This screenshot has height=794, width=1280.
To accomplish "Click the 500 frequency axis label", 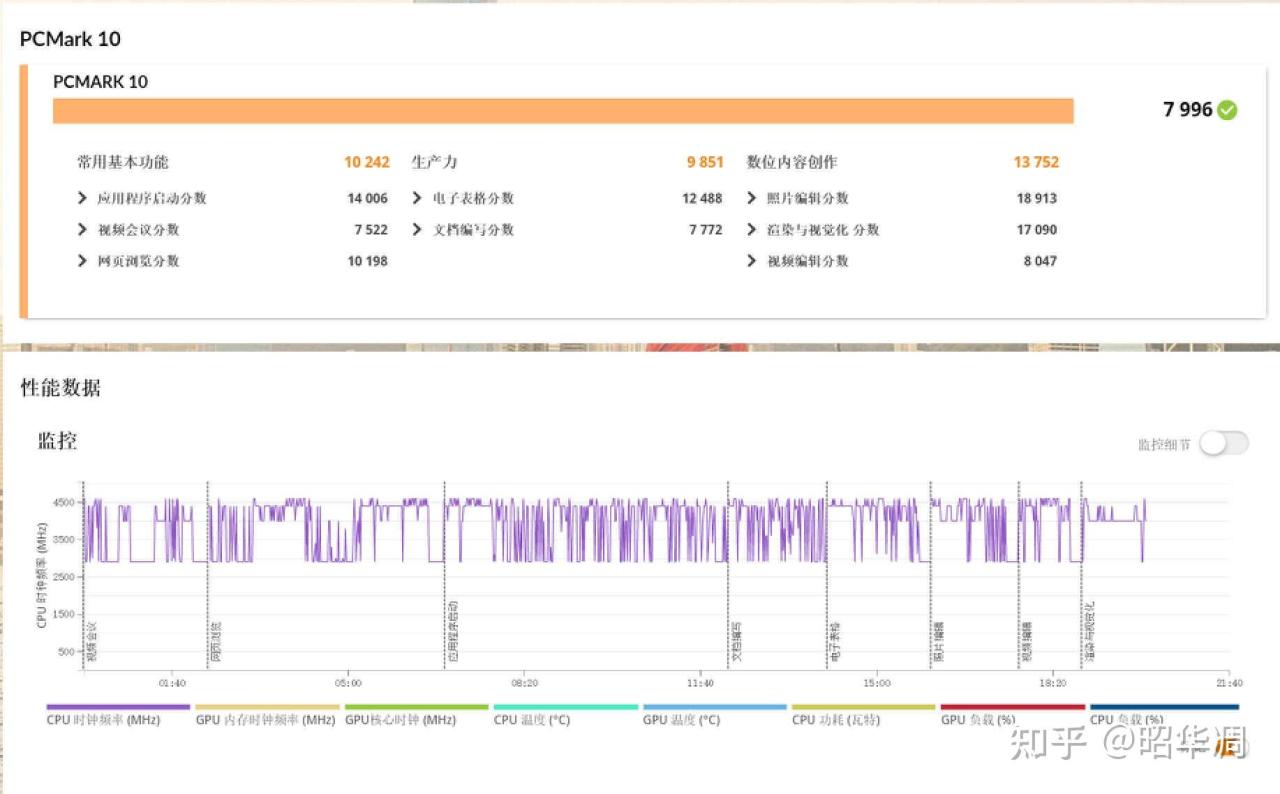I will pos(68,652).
